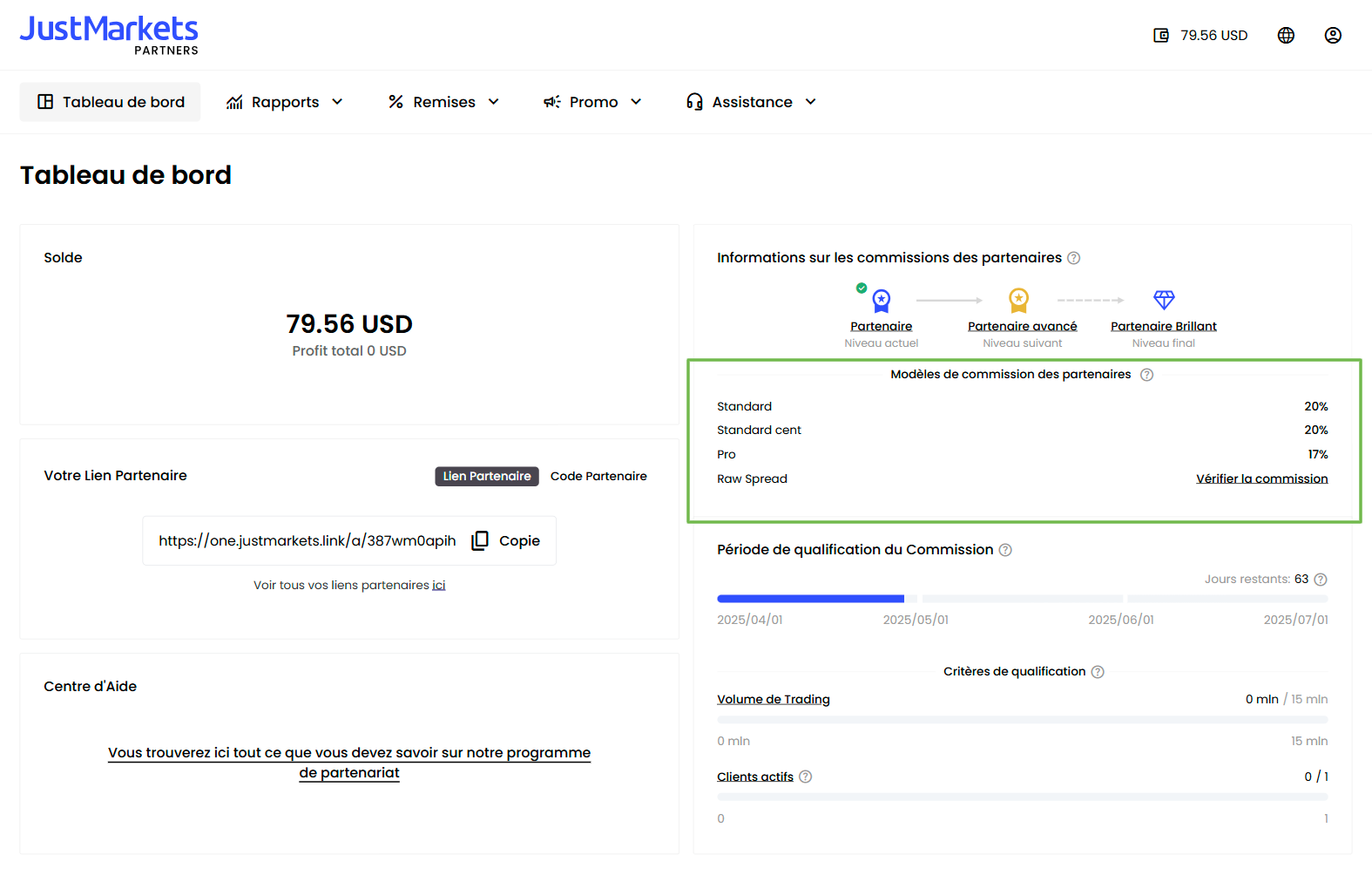Click the large 79.56 USD Solde amount
This screenshot has height=882, width=1372.
tap(349, 324)
